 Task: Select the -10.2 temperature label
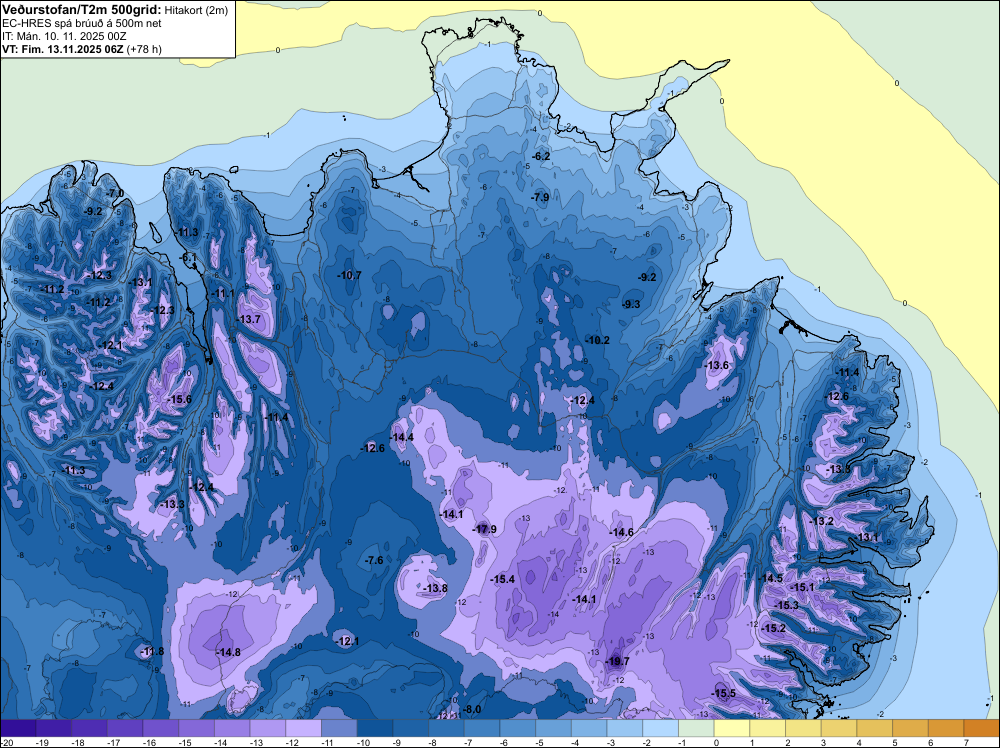pyautogui.click(x=598, y=340)
